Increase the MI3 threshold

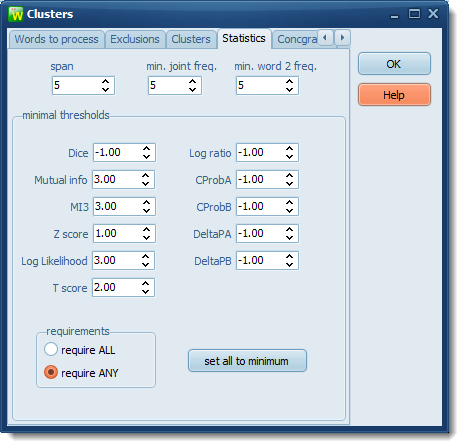[x=146, y=202]
